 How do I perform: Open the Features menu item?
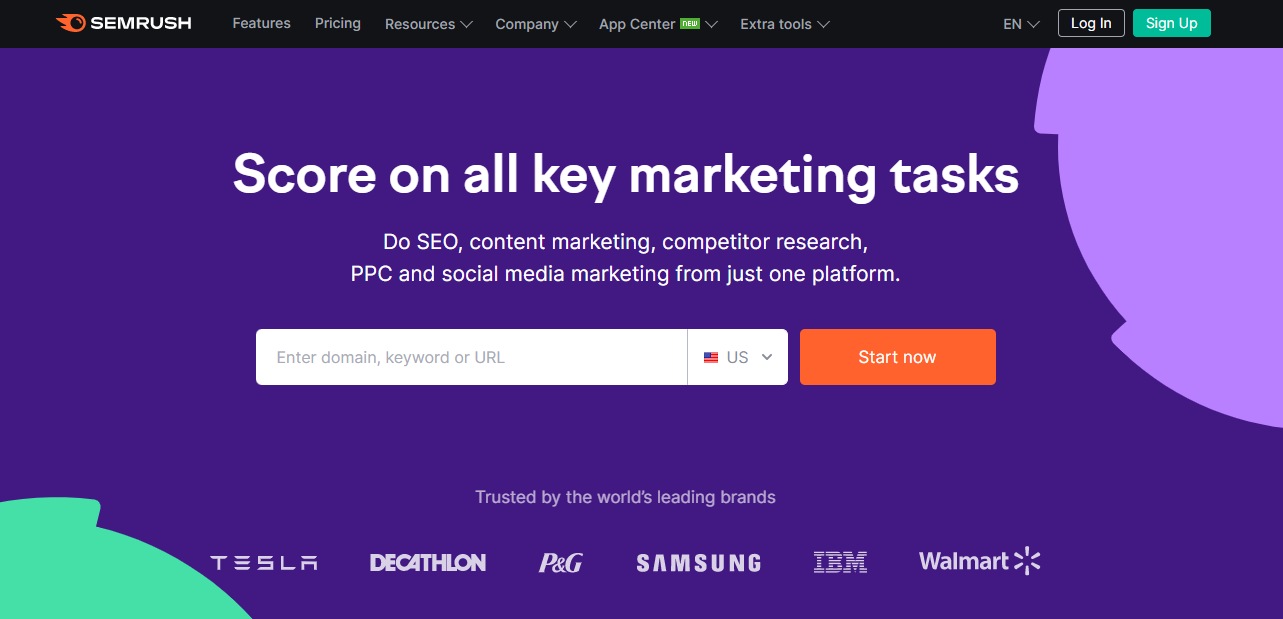click(261, 23)
